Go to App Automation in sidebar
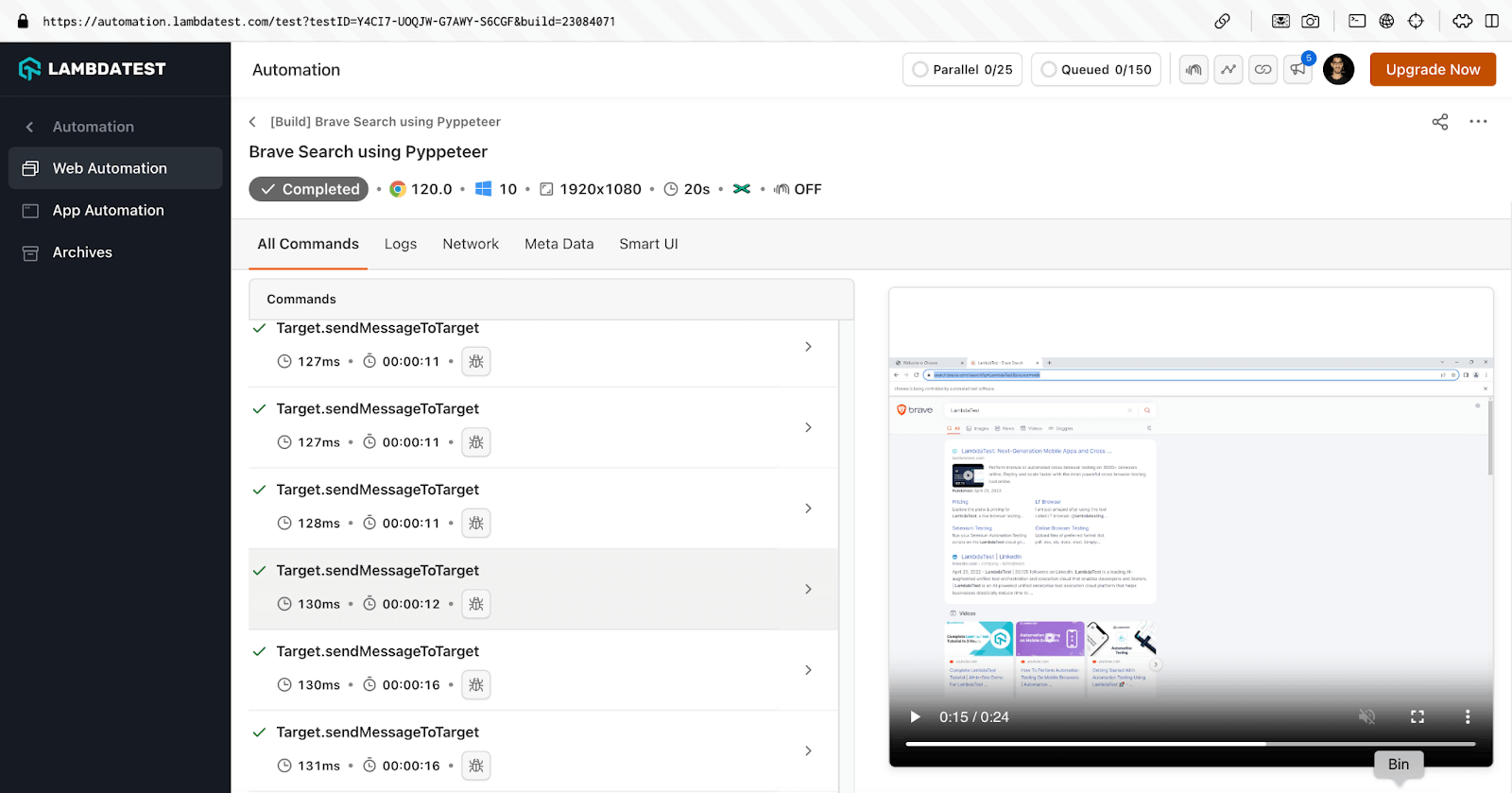This screenshot has width=1512, height=793. pyautogui.click(x=108, y=211)
